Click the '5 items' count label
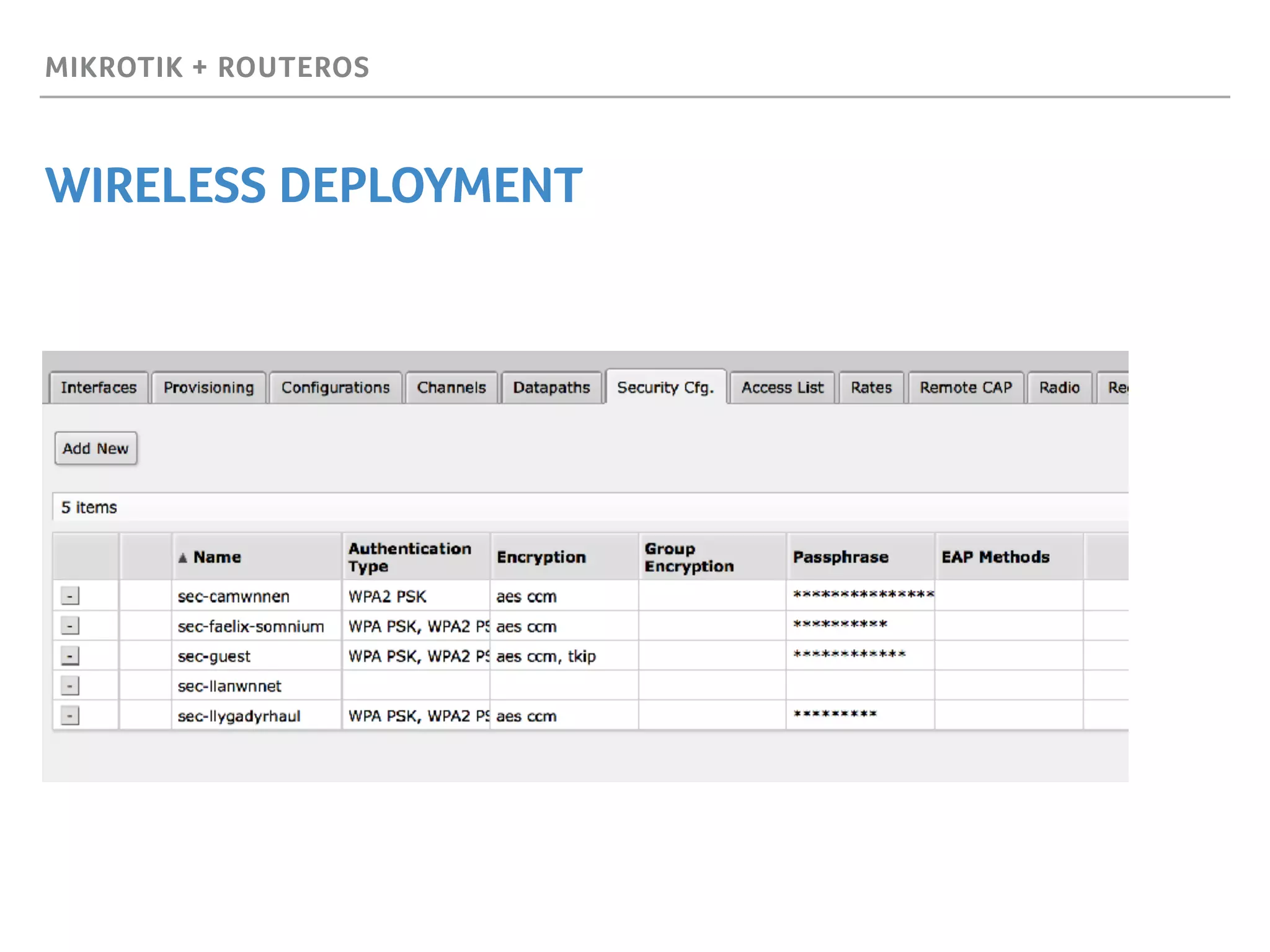The image size is (1270, 952). (89, 507)
